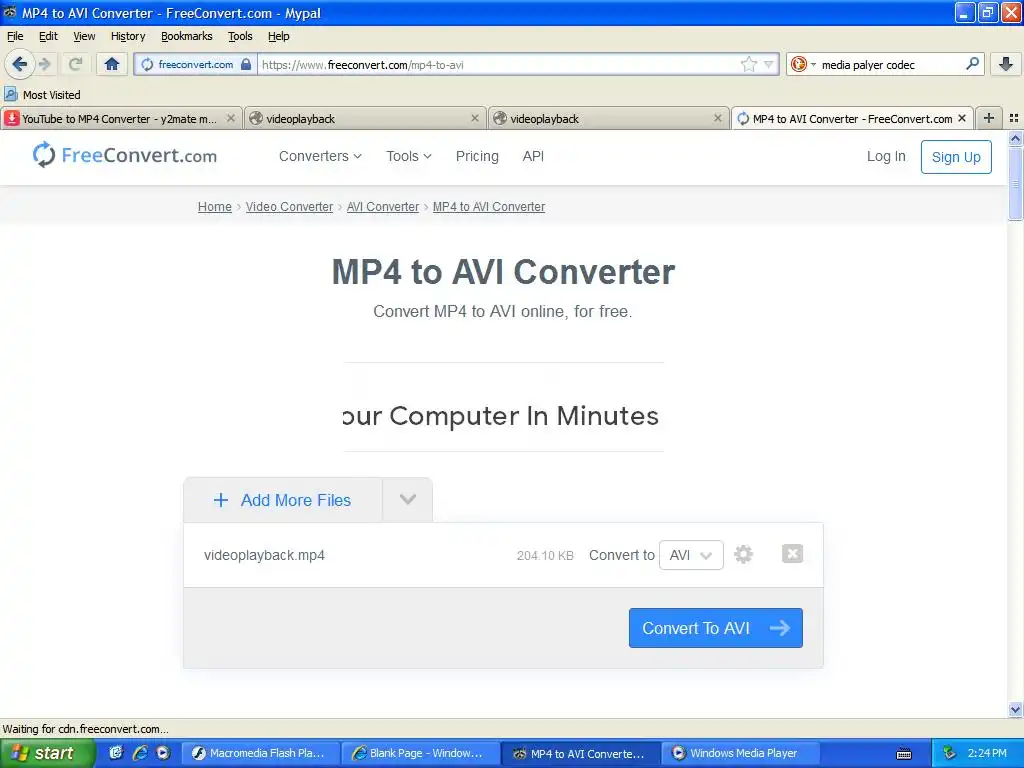Follow the MP4 to AVI Converter breadcrumb
1024x768 pixels.
pos(488,206)
